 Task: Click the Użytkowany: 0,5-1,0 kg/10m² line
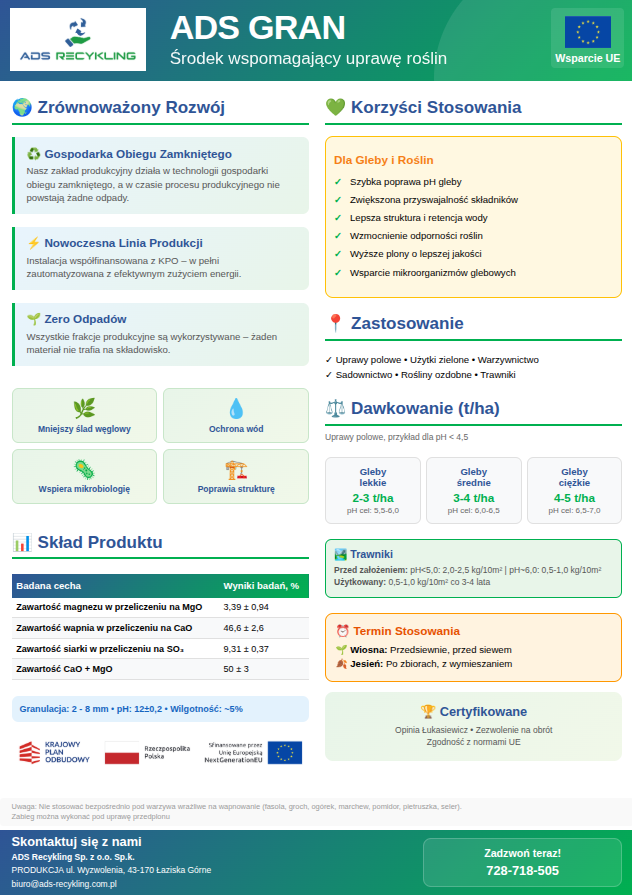(x=412, y=582)
